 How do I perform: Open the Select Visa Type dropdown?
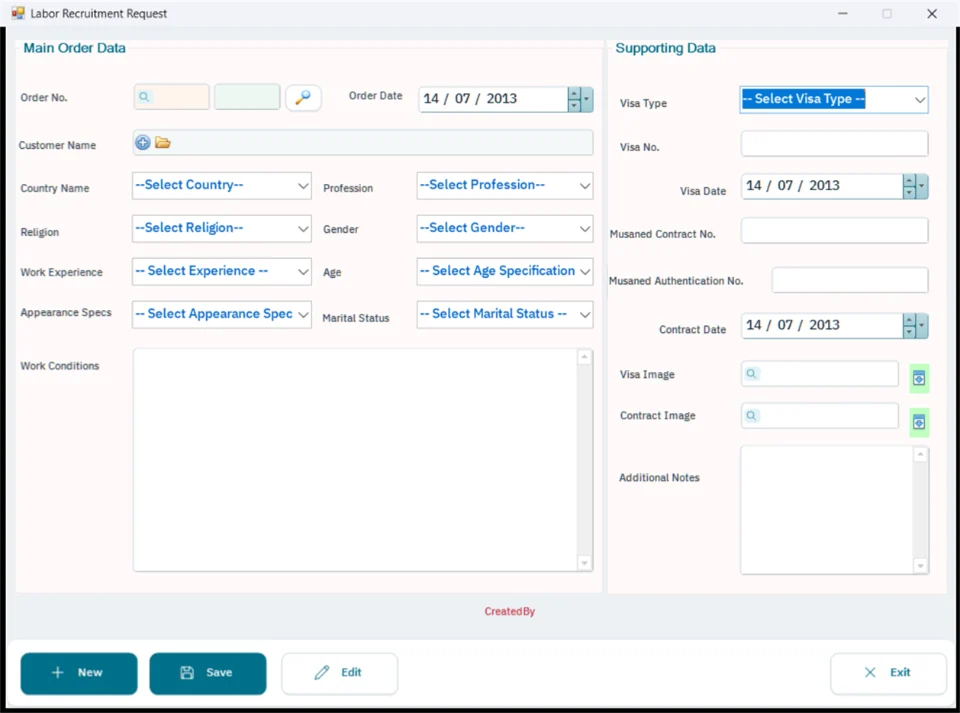834,100
